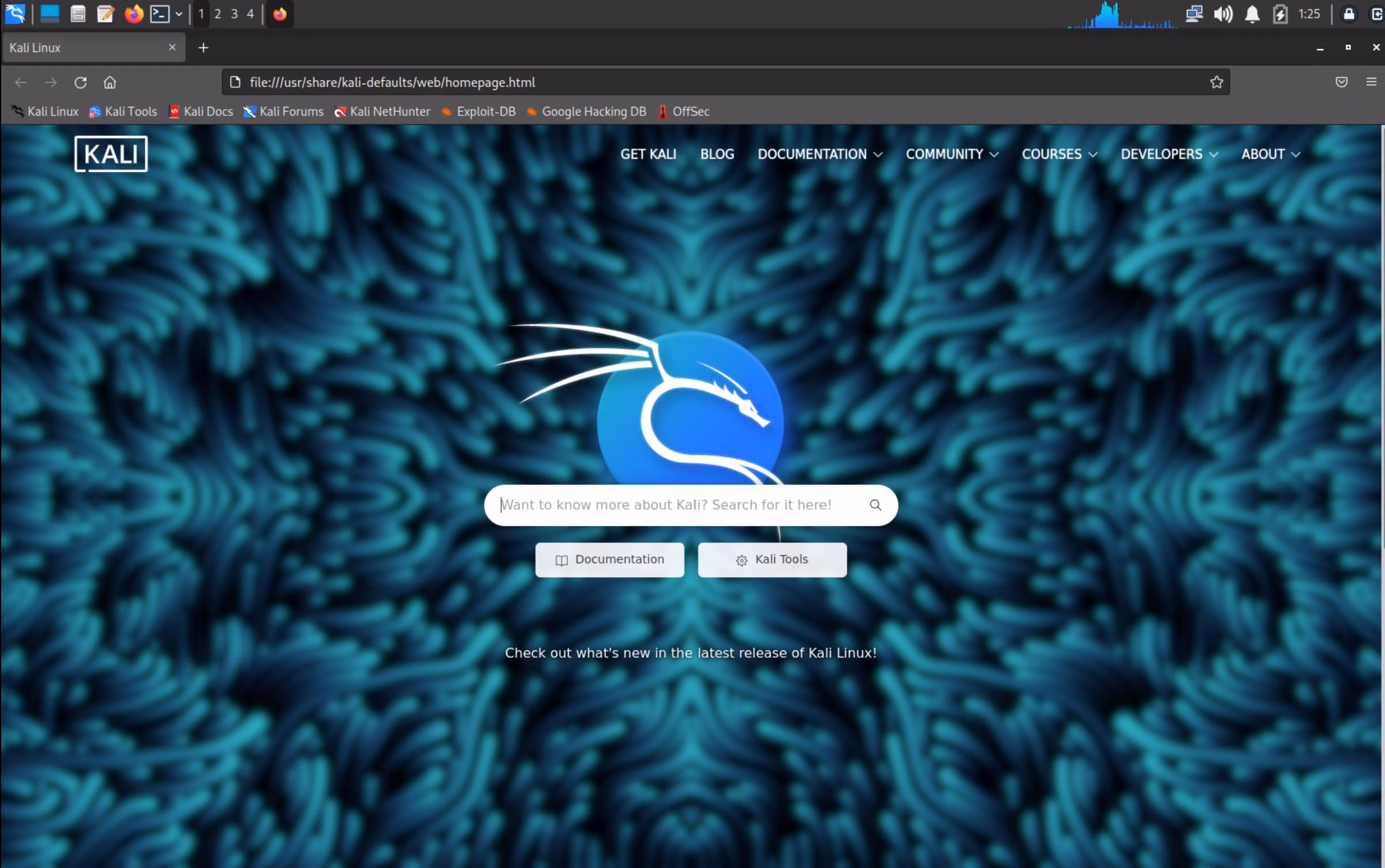Focus the address bar URL field
This screenshot has width=1385, height=868.
724,83
